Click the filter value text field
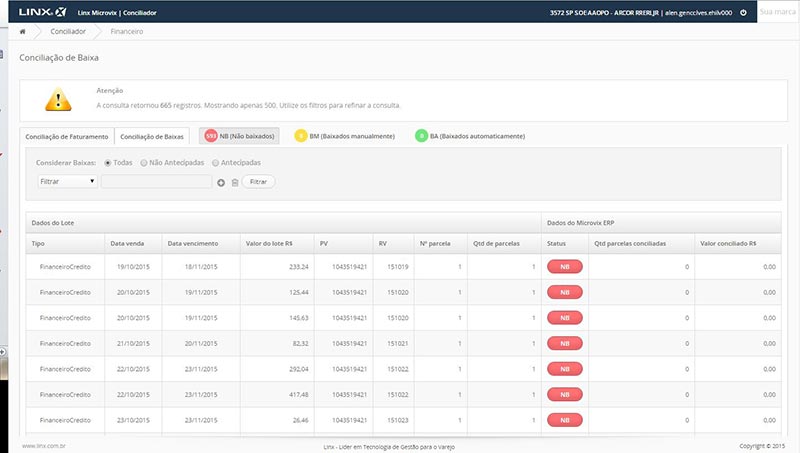The width and height of the screenshot is (800, 453). [x=156, y=182]
